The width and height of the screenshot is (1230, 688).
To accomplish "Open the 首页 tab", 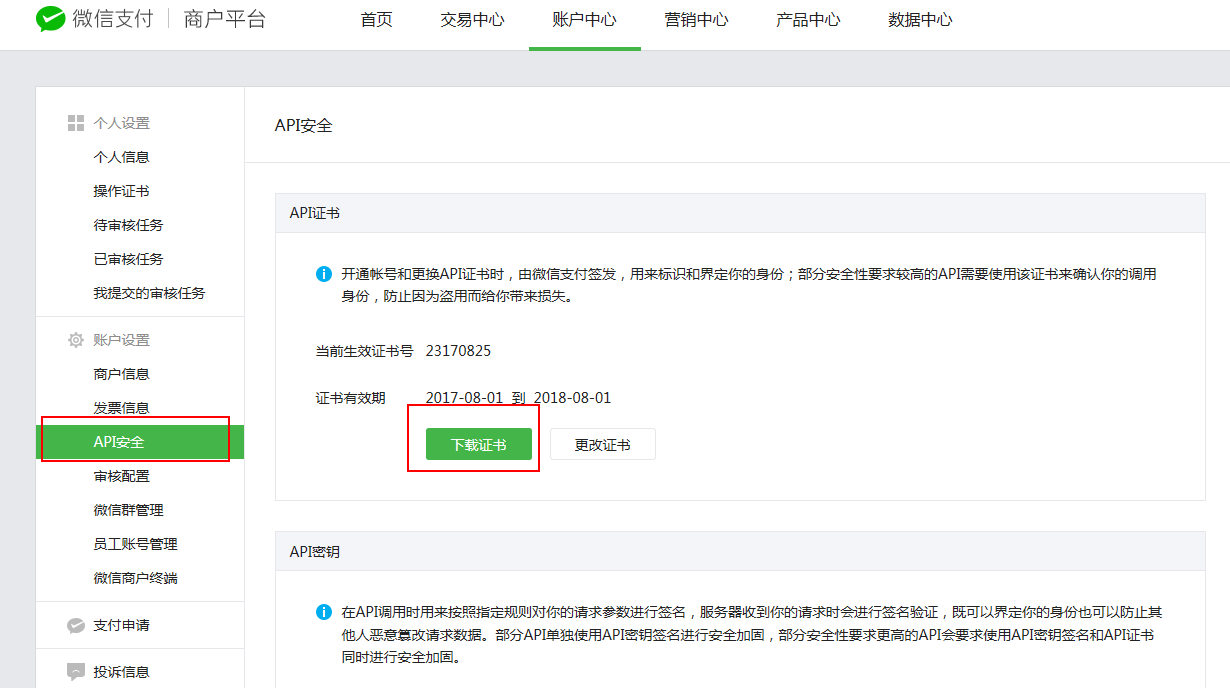I will pyautogui.click(x=377, y=20).
